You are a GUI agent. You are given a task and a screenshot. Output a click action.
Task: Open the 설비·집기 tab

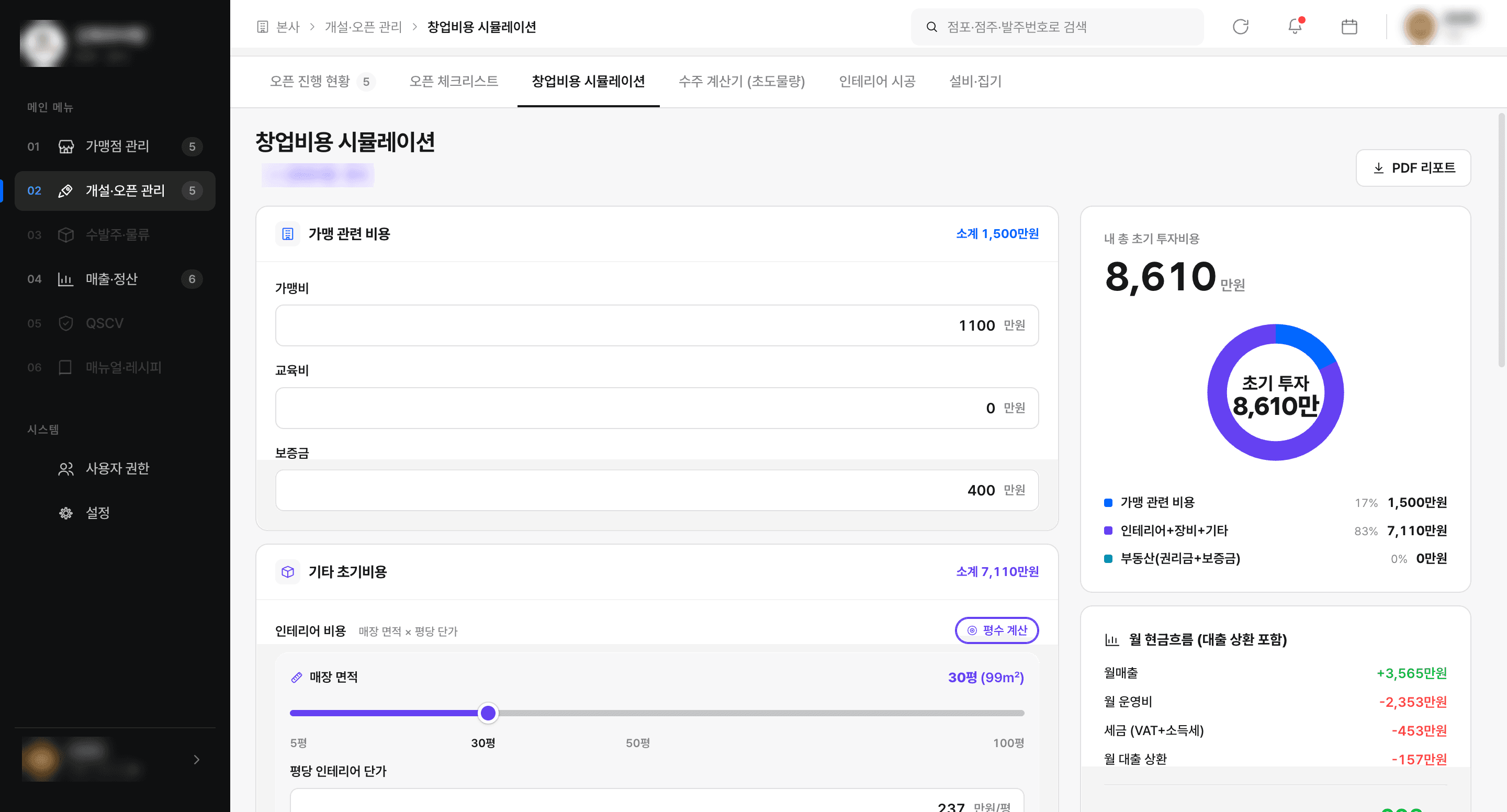[975, 81]
